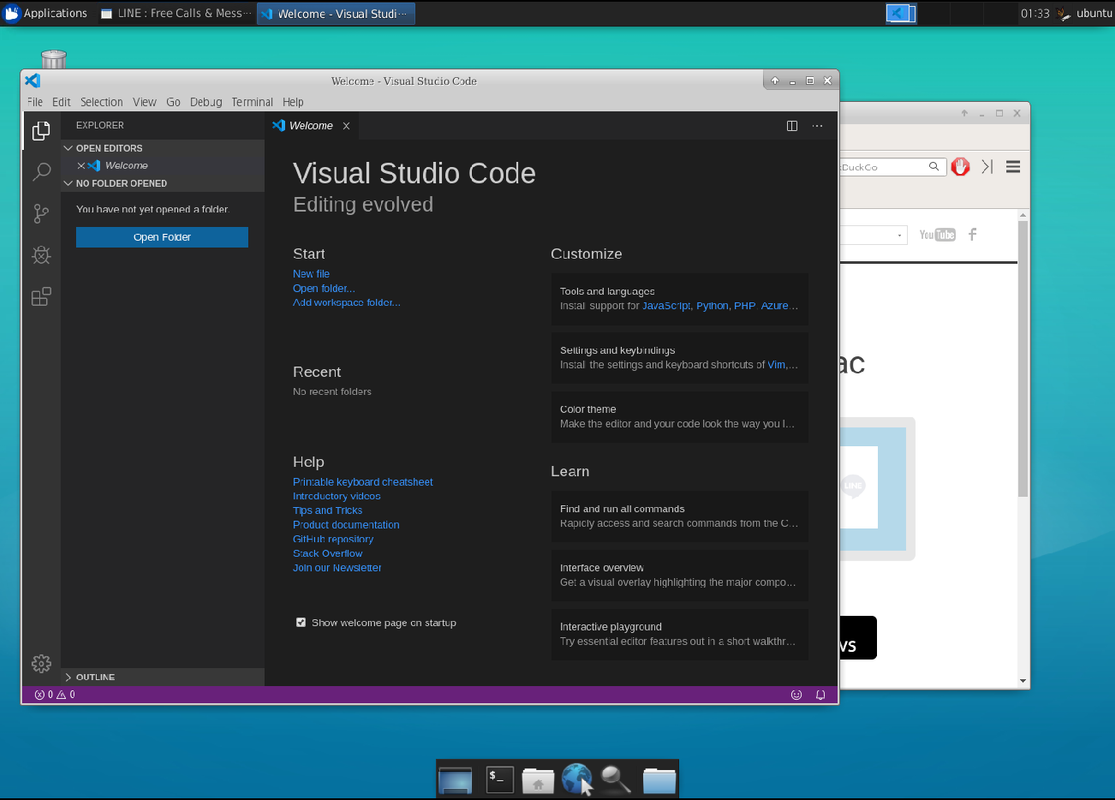
Task: Open GitHub repository link
Action: click(x=333, y=538)
